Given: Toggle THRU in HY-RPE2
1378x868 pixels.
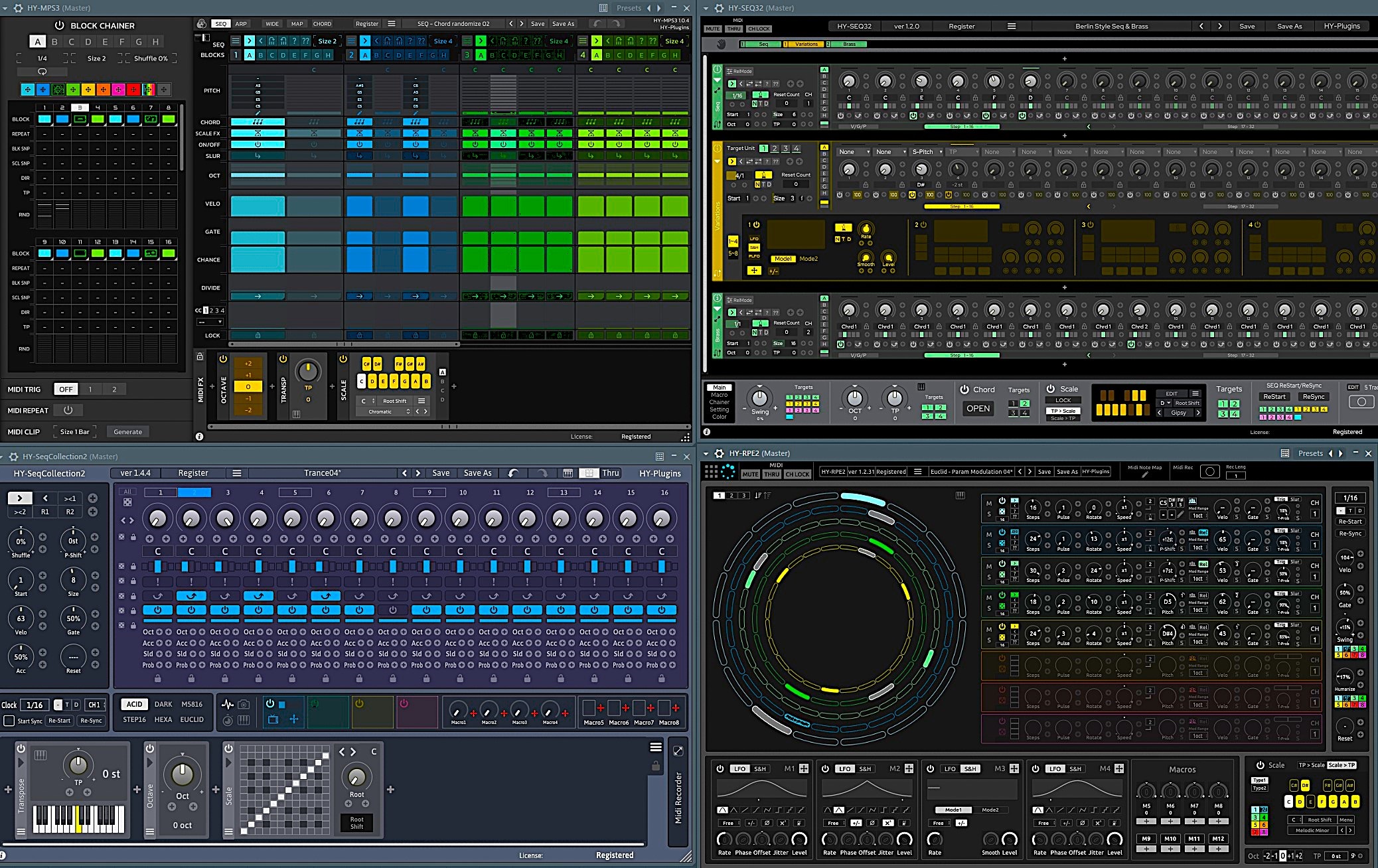Looking at the screenshot, I should click(x=771, y=474).
